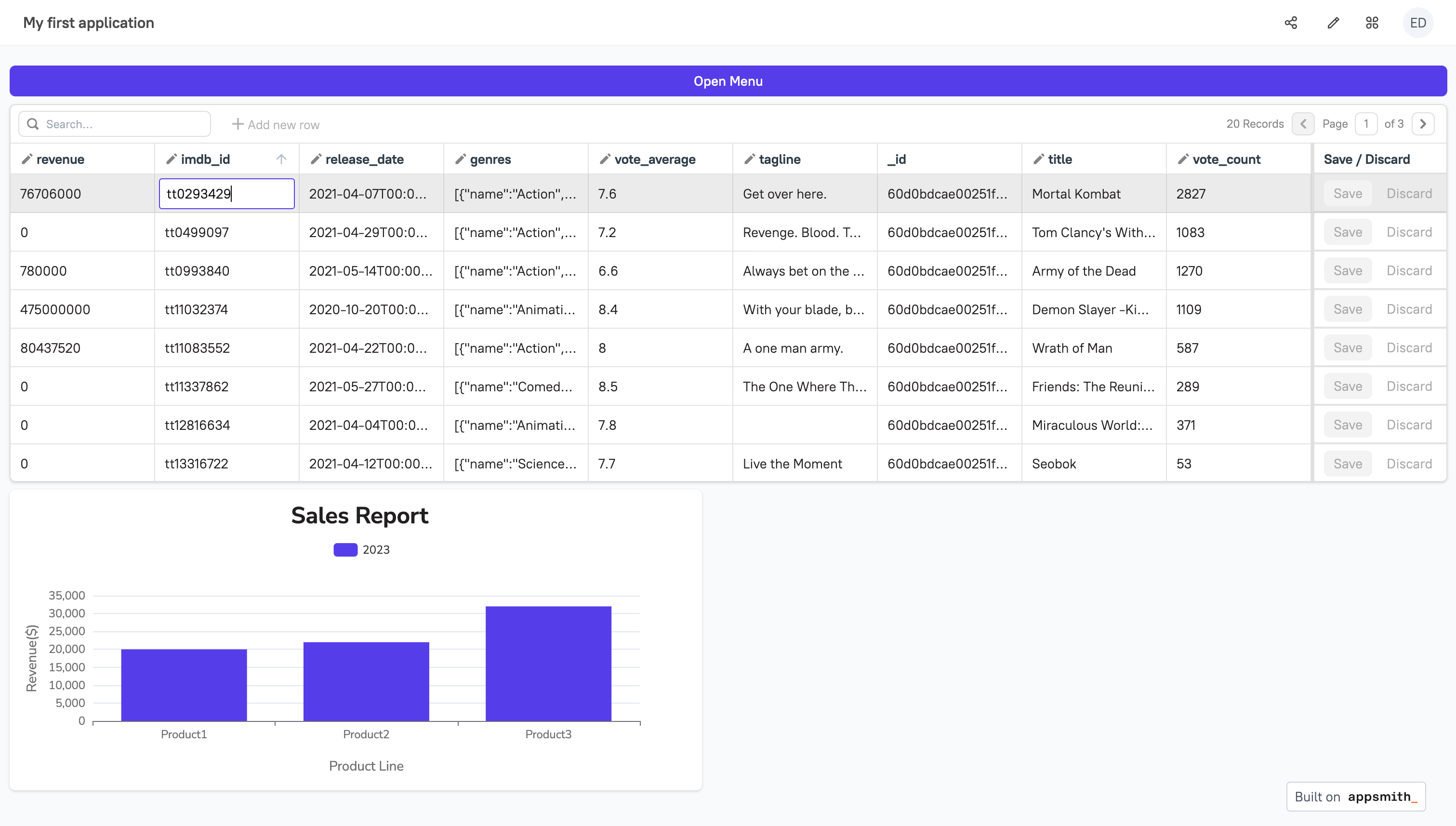Open the ED user profile avatar
Viewport: 1456px width, 826px height.
click(x=1417, y=23)
